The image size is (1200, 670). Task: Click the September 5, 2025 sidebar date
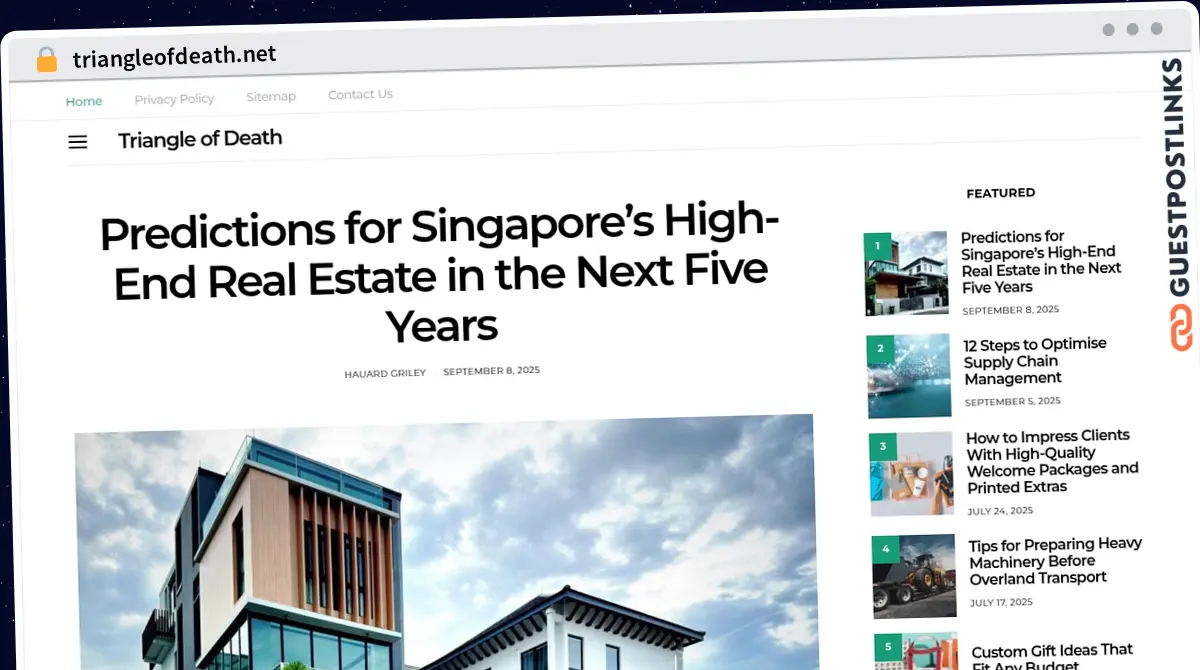(1012, 401)
